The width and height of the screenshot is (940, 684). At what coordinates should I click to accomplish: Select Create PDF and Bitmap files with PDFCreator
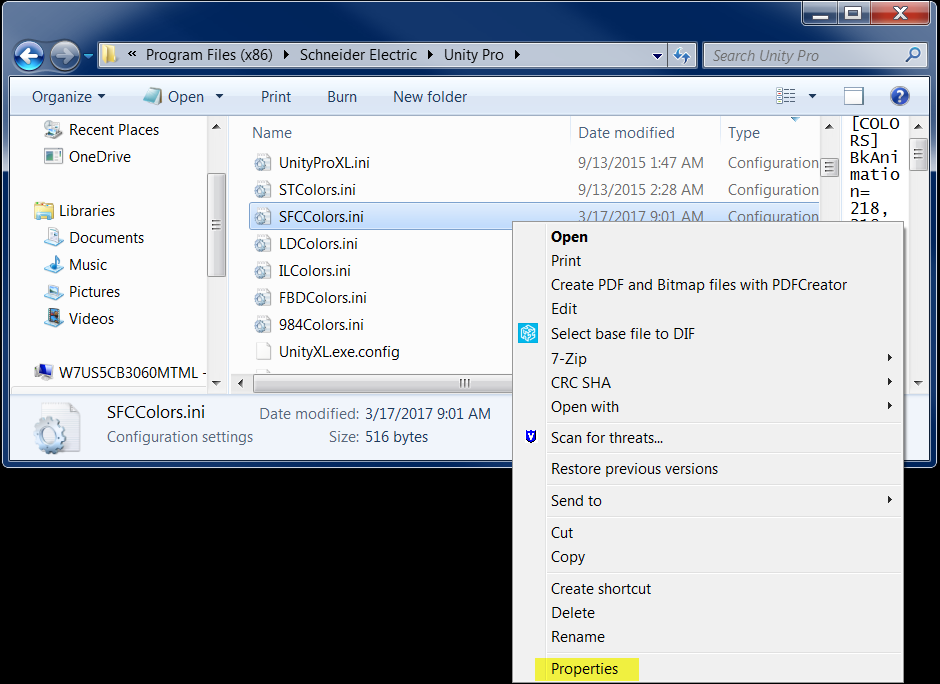pos(699,285)
